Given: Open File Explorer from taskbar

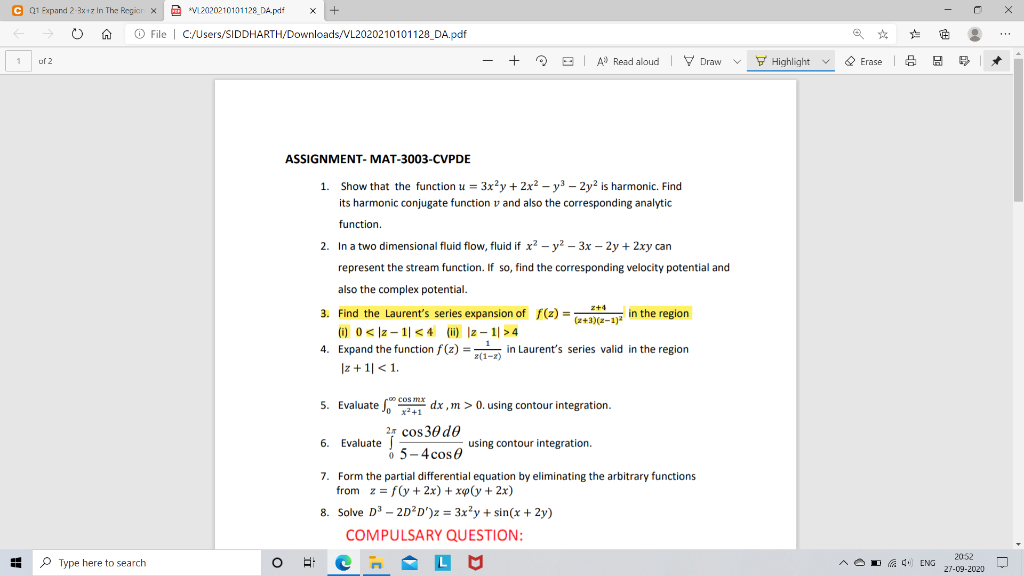Looking at the screenshot, I should (x=376, y=562).
